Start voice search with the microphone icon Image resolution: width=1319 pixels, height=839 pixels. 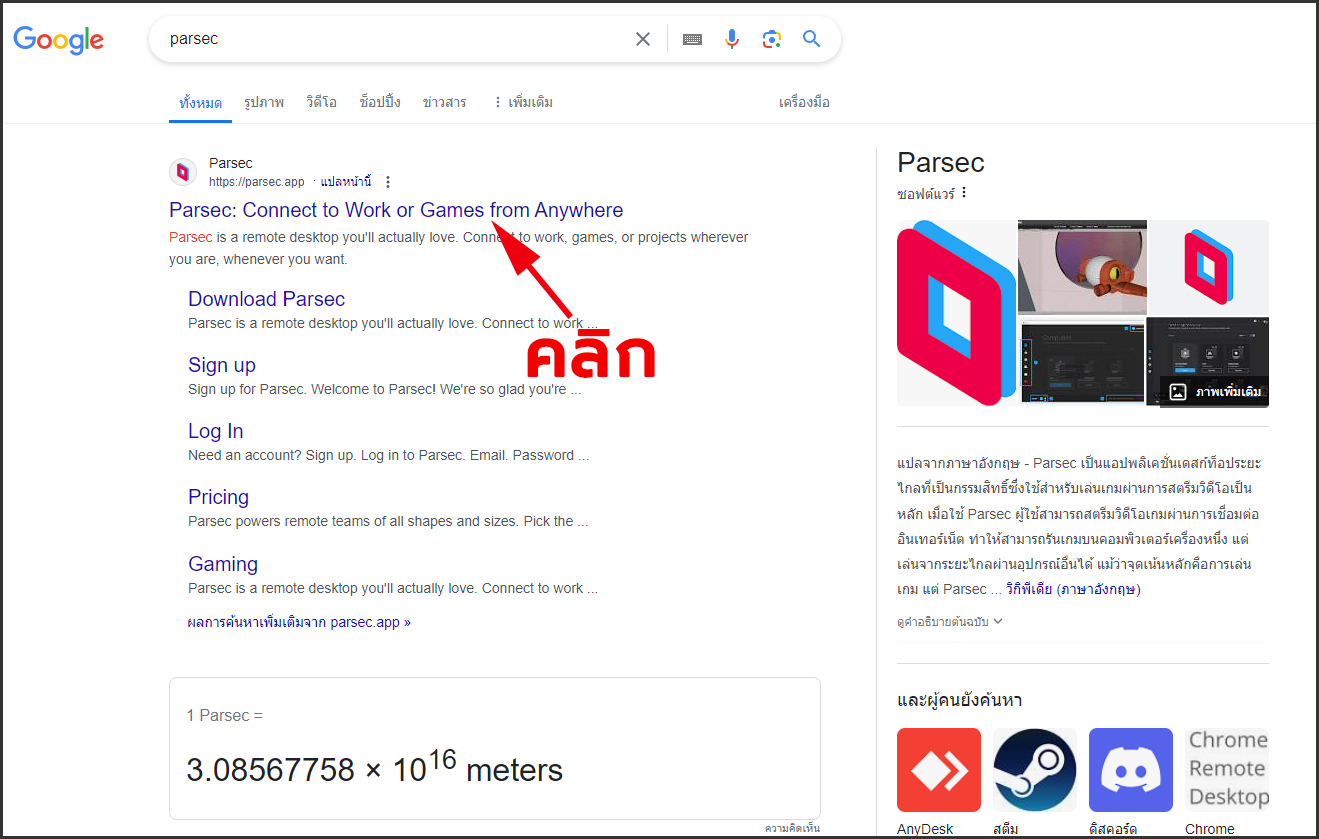point(731,38)
